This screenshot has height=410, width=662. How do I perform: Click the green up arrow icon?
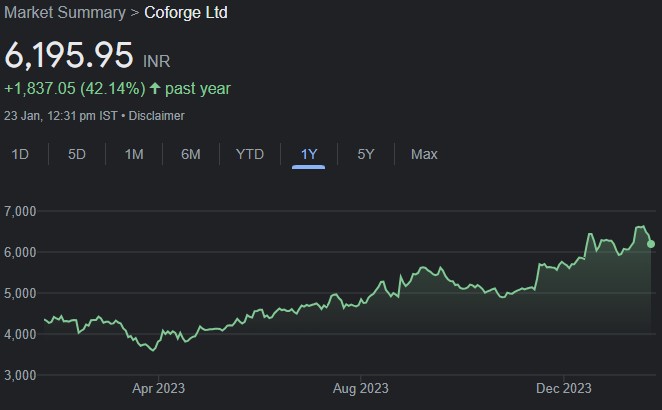(x=155, y=88)
